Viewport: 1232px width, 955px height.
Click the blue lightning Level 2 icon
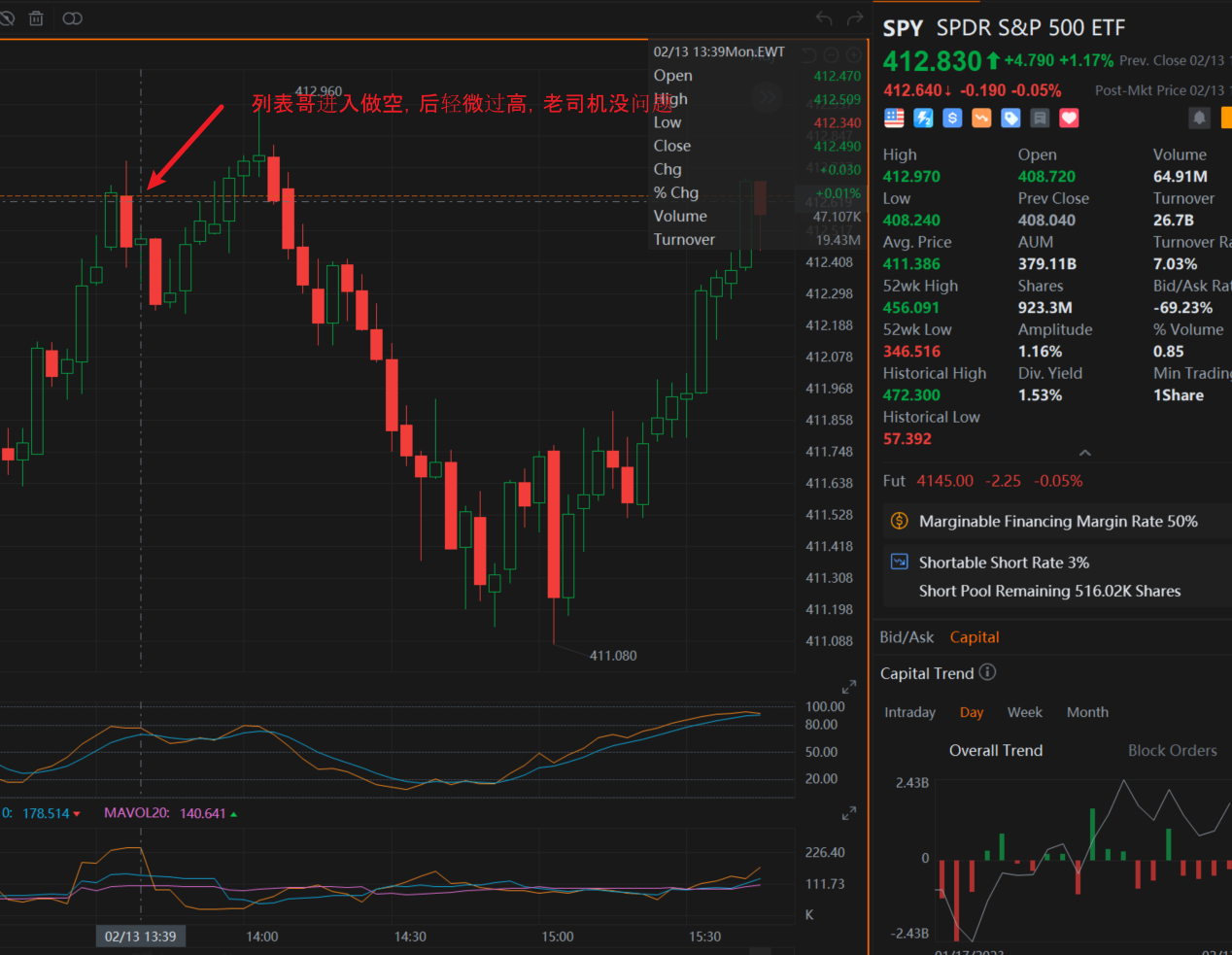(923, 118)
